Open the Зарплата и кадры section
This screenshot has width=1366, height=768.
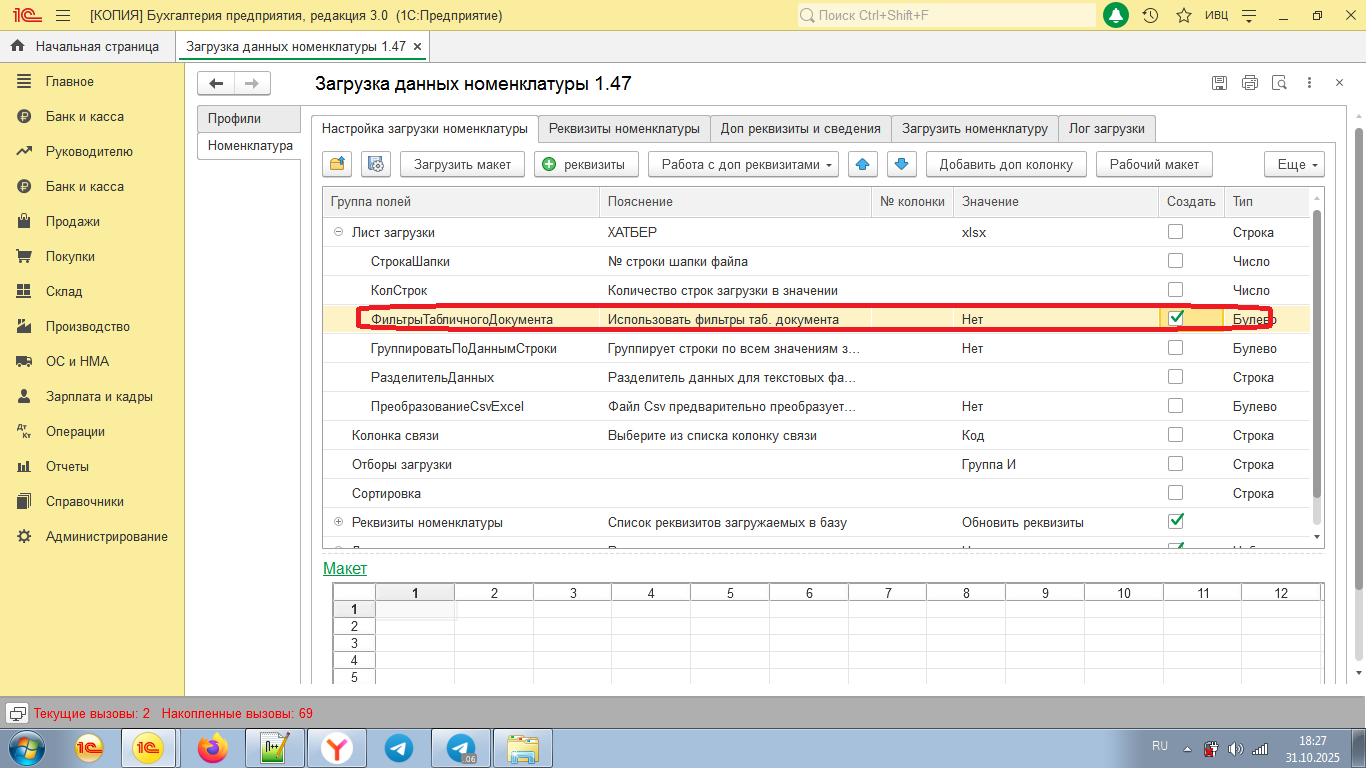point(99,397)
